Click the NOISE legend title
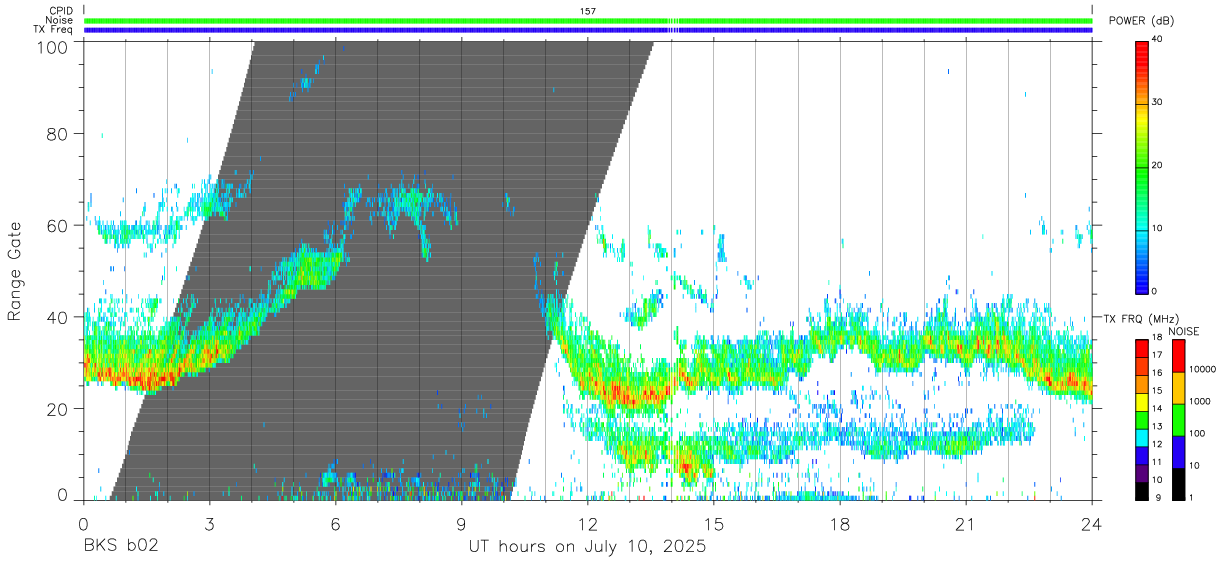Screen dimensions: 1228x567 [1183, 331]
